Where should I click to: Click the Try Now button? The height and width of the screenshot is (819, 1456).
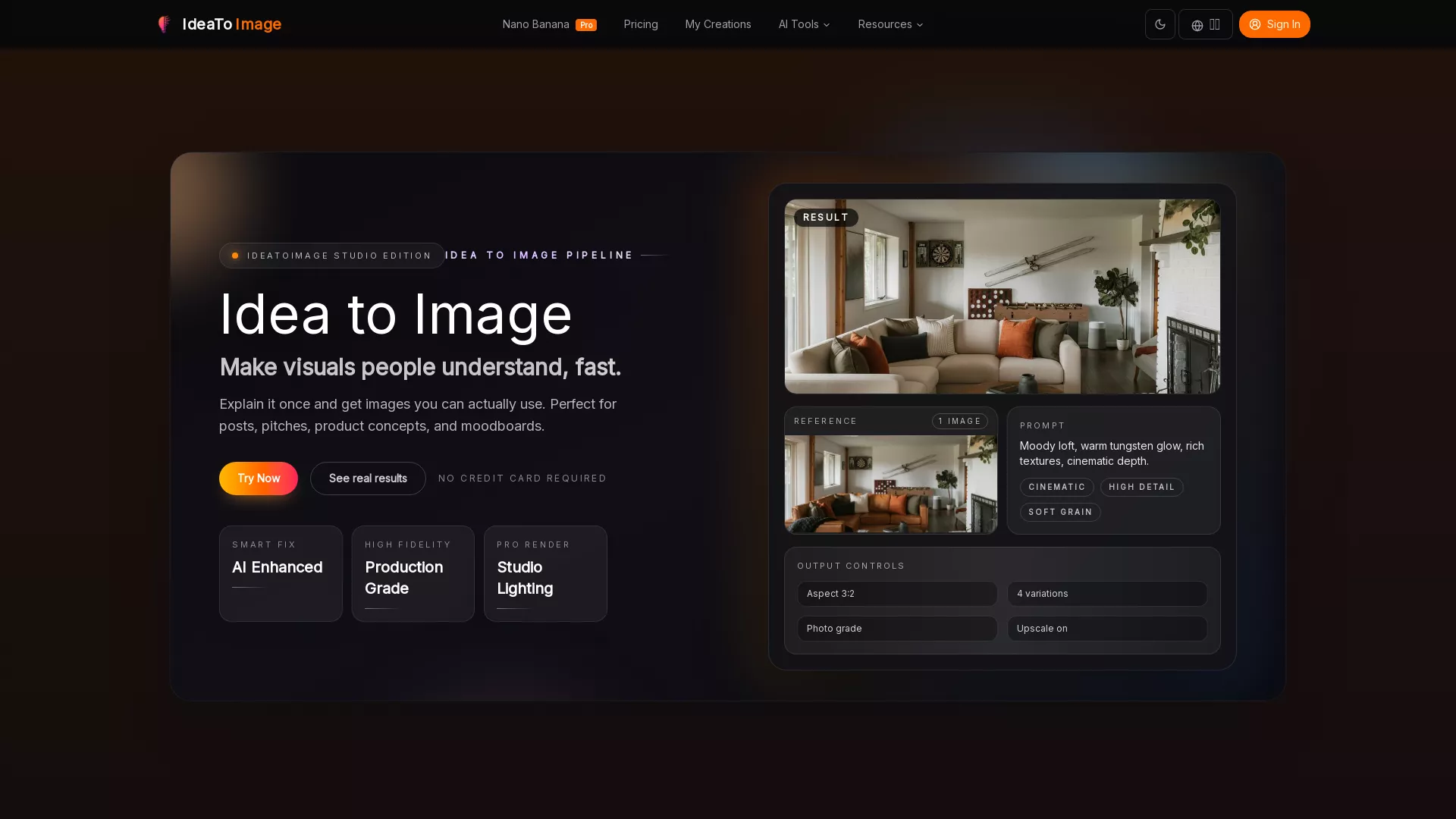(x=258, y=478)
